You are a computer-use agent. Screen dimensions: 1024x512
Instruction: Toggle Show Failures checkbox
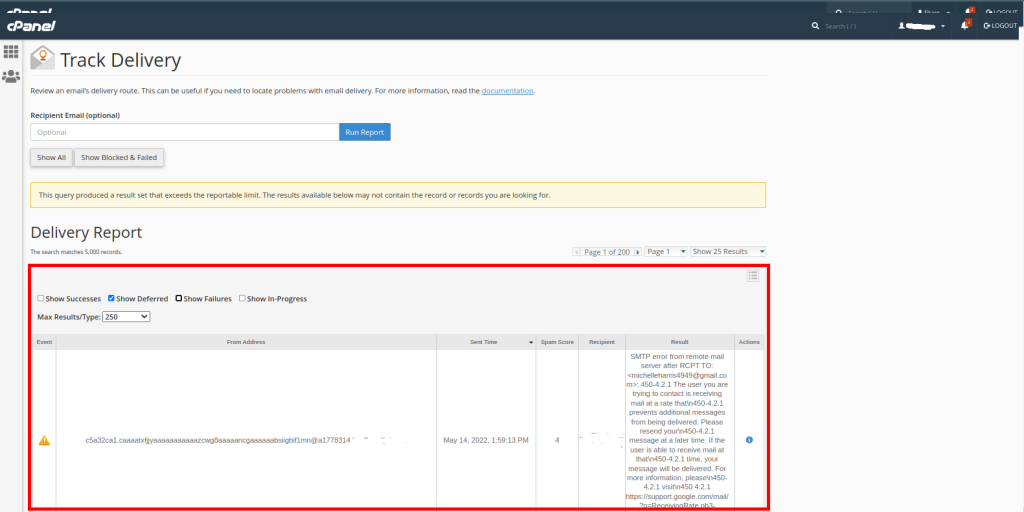tap(179, 299)
